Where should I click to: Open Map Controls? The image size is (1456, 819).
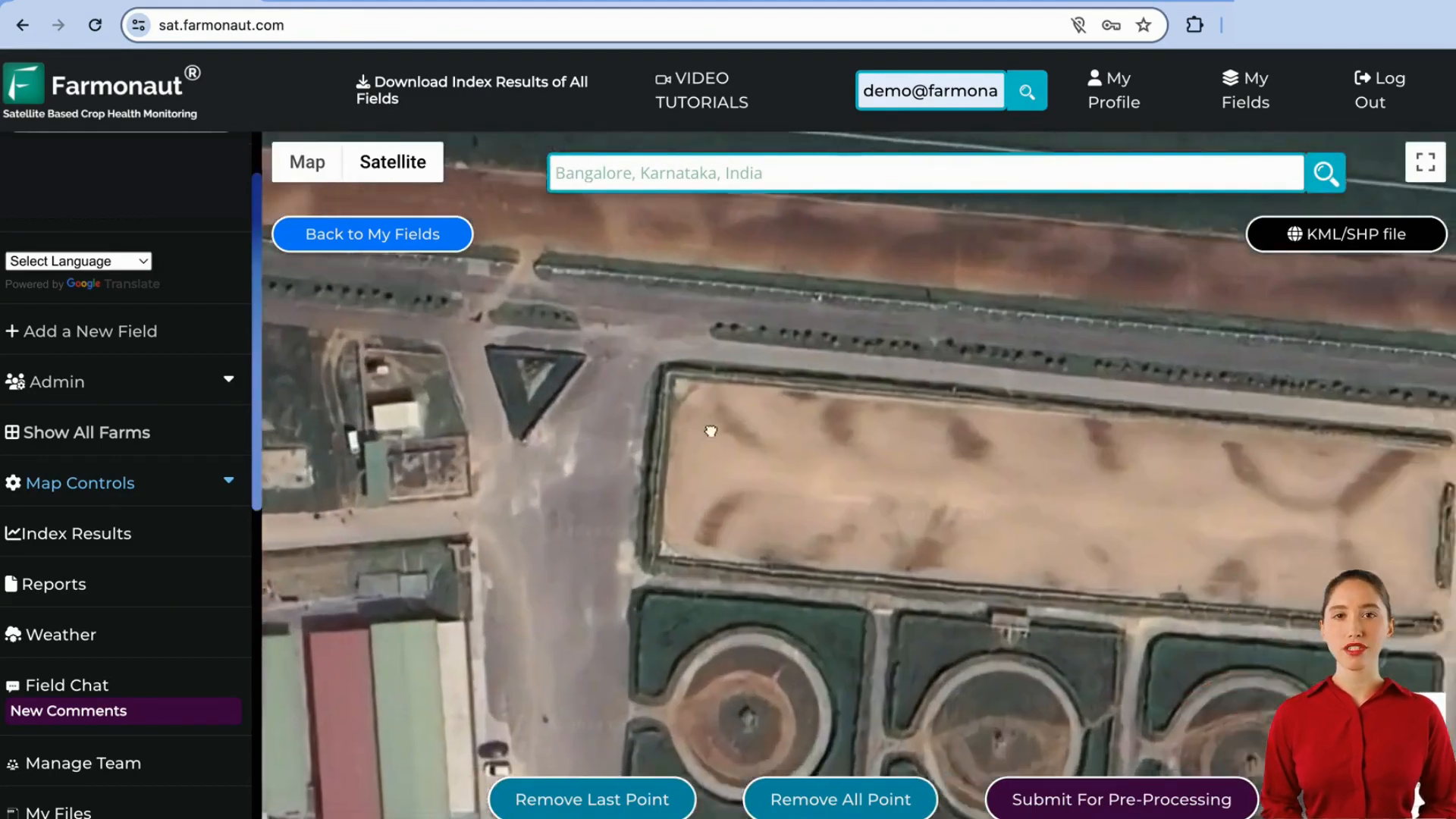[70, 483]
